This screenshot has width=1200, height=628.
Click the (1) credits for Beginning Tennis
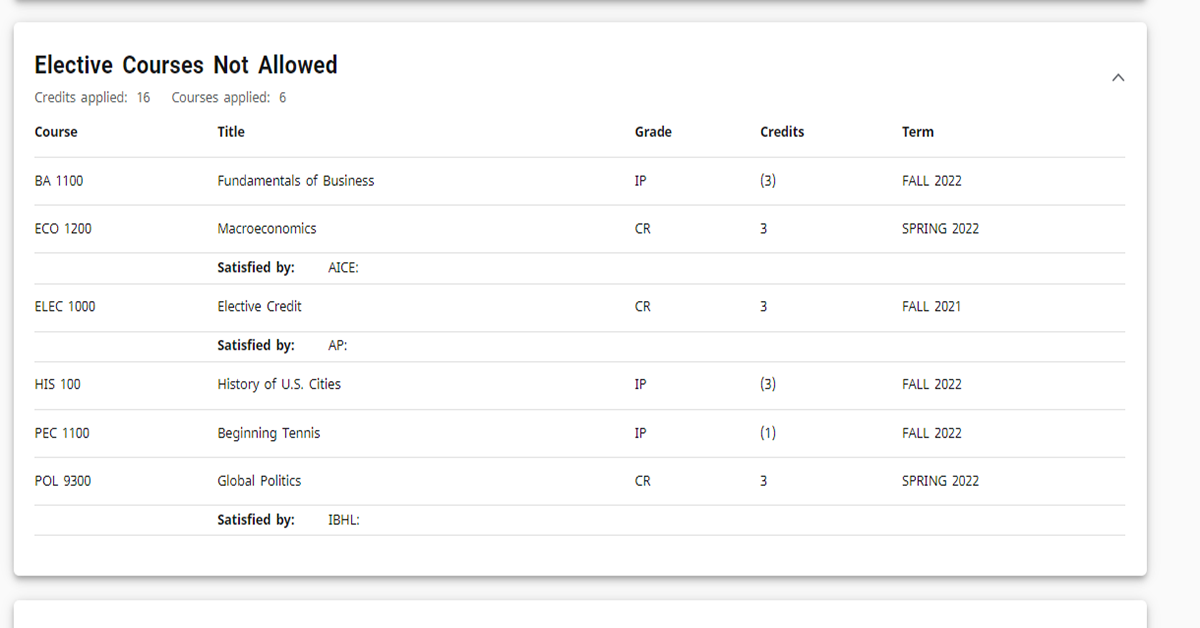(x=768, y=433)
